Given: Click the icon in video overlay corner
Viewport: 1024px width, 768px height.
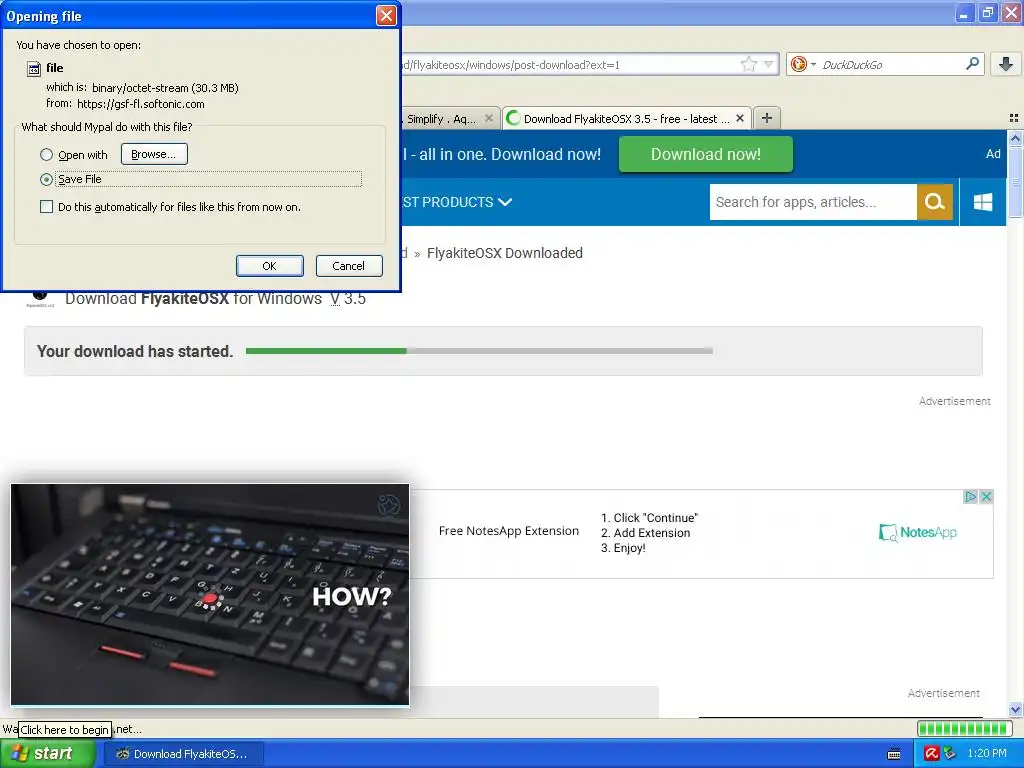Looking at the screenshot, I should point(389,504).
